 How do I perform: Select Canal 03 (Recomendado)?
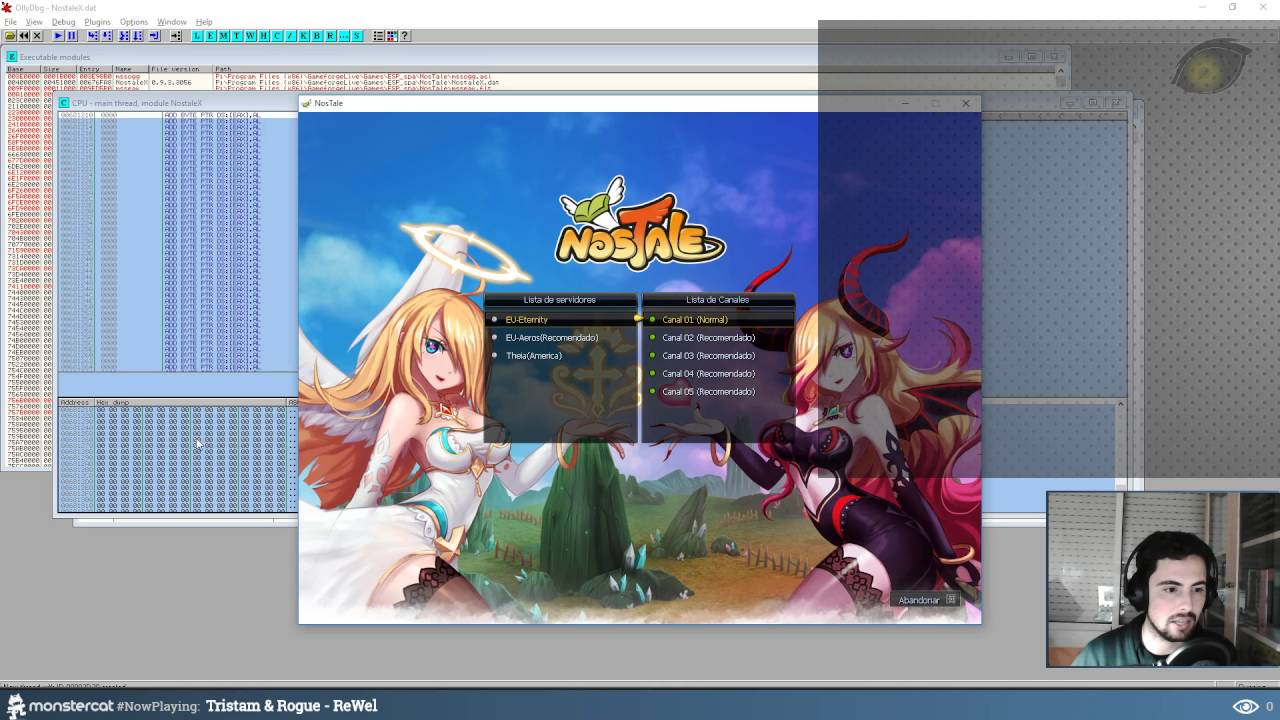coord(708,356)
